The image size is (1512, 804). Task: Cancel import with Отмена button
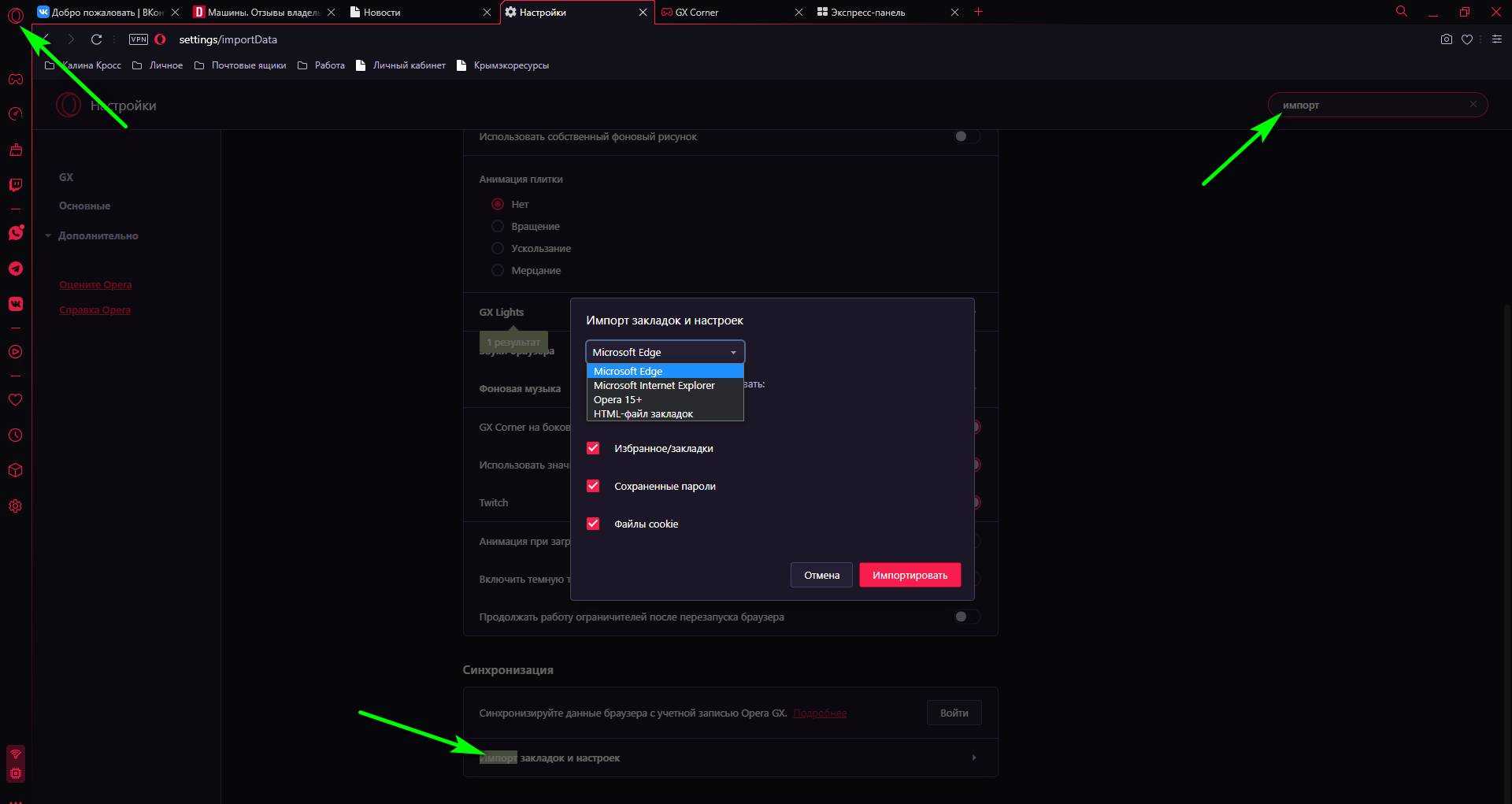tap(821, 575)
